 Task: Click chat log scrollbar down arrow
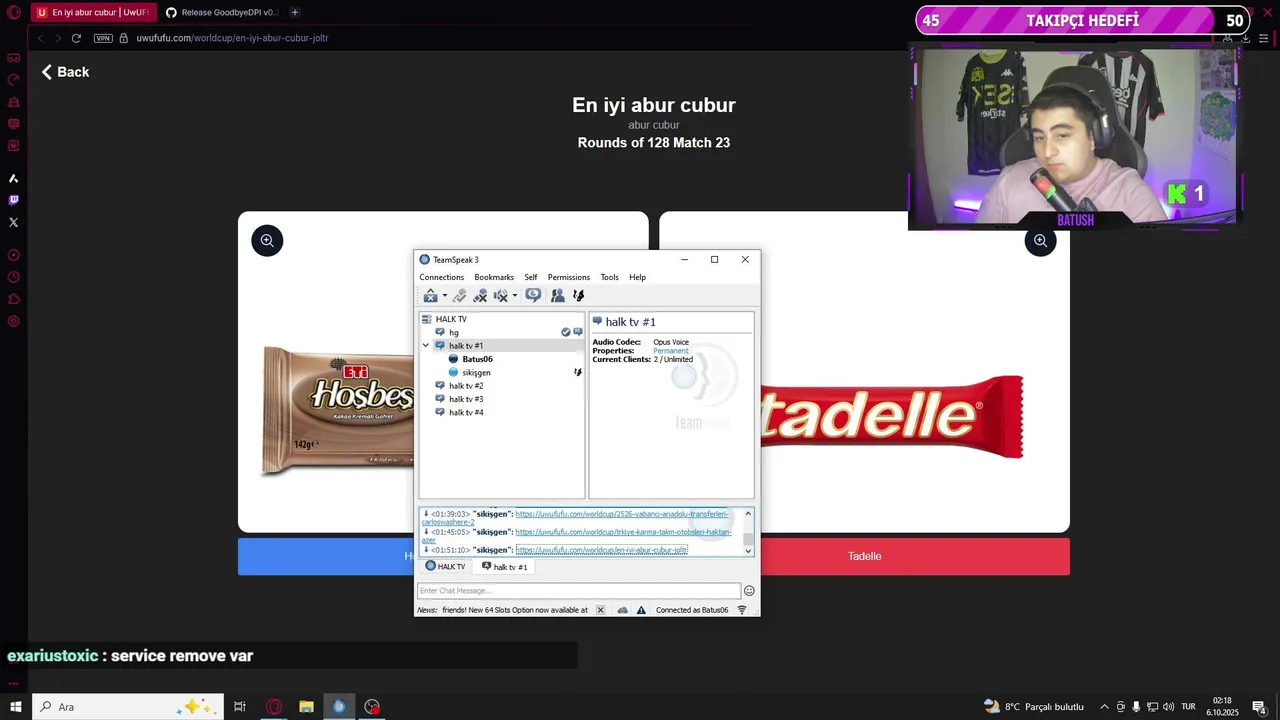(748, 551)
